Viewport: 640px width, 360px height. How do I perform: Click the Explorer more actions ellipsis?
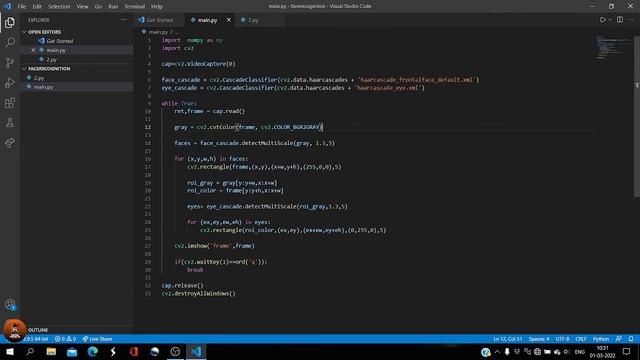pos(124,20)
